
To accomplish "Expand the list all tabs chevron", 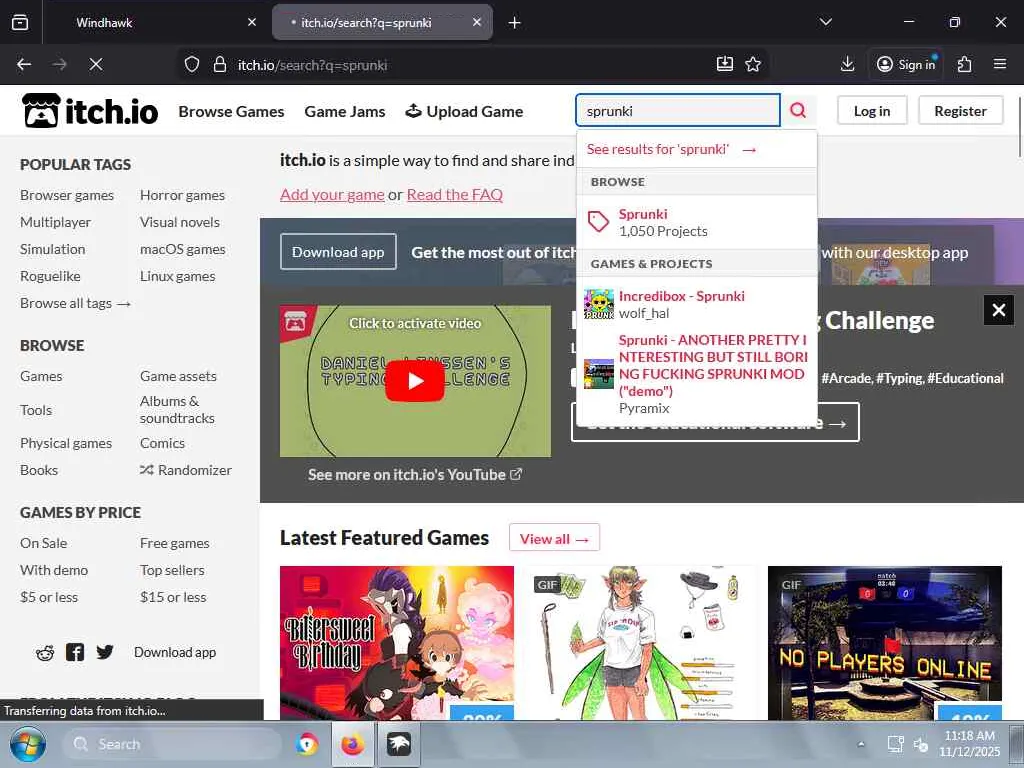I will pos(825,22).
